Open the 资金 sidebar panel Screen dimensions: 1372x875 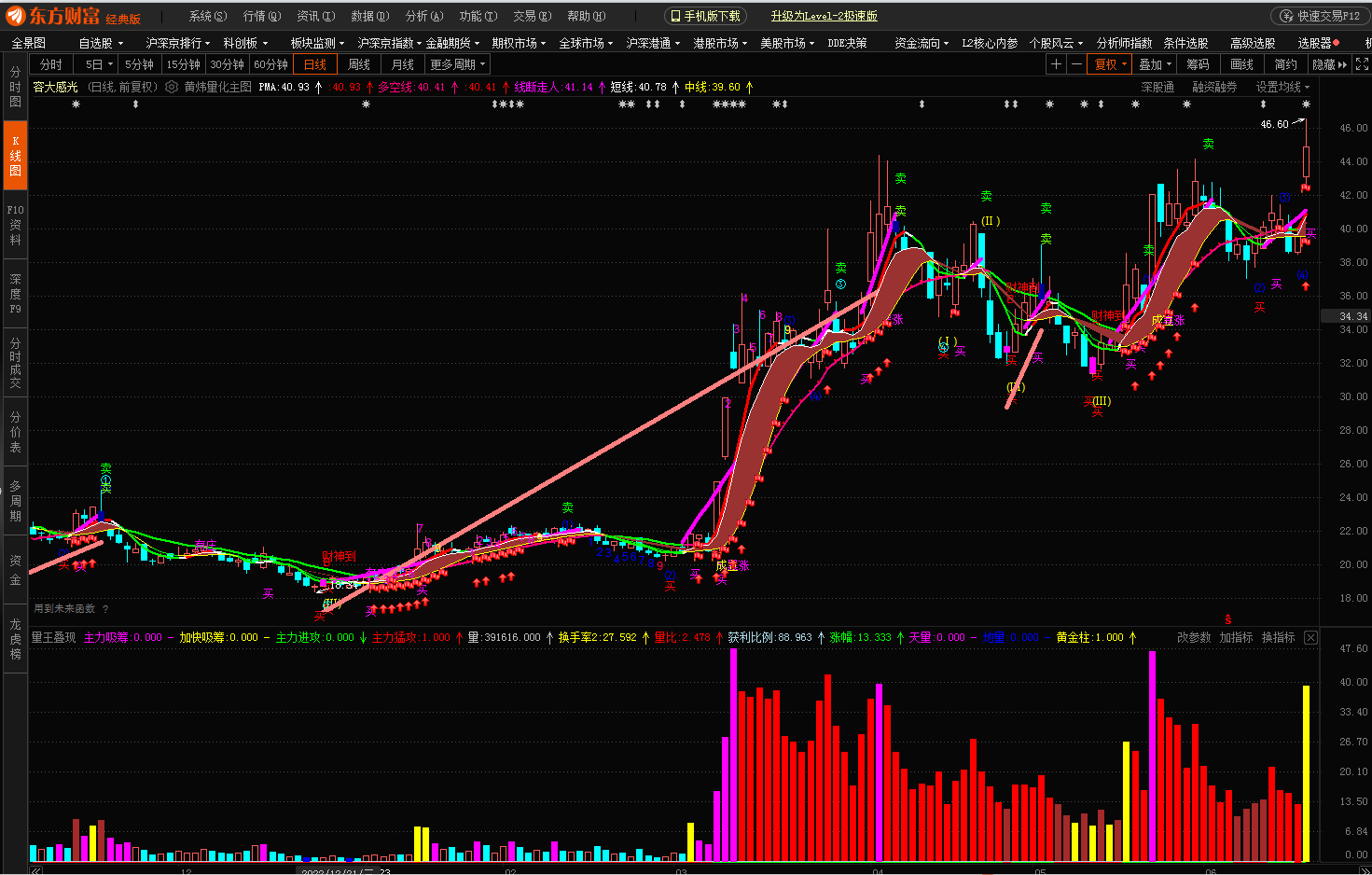pos(15,569)
